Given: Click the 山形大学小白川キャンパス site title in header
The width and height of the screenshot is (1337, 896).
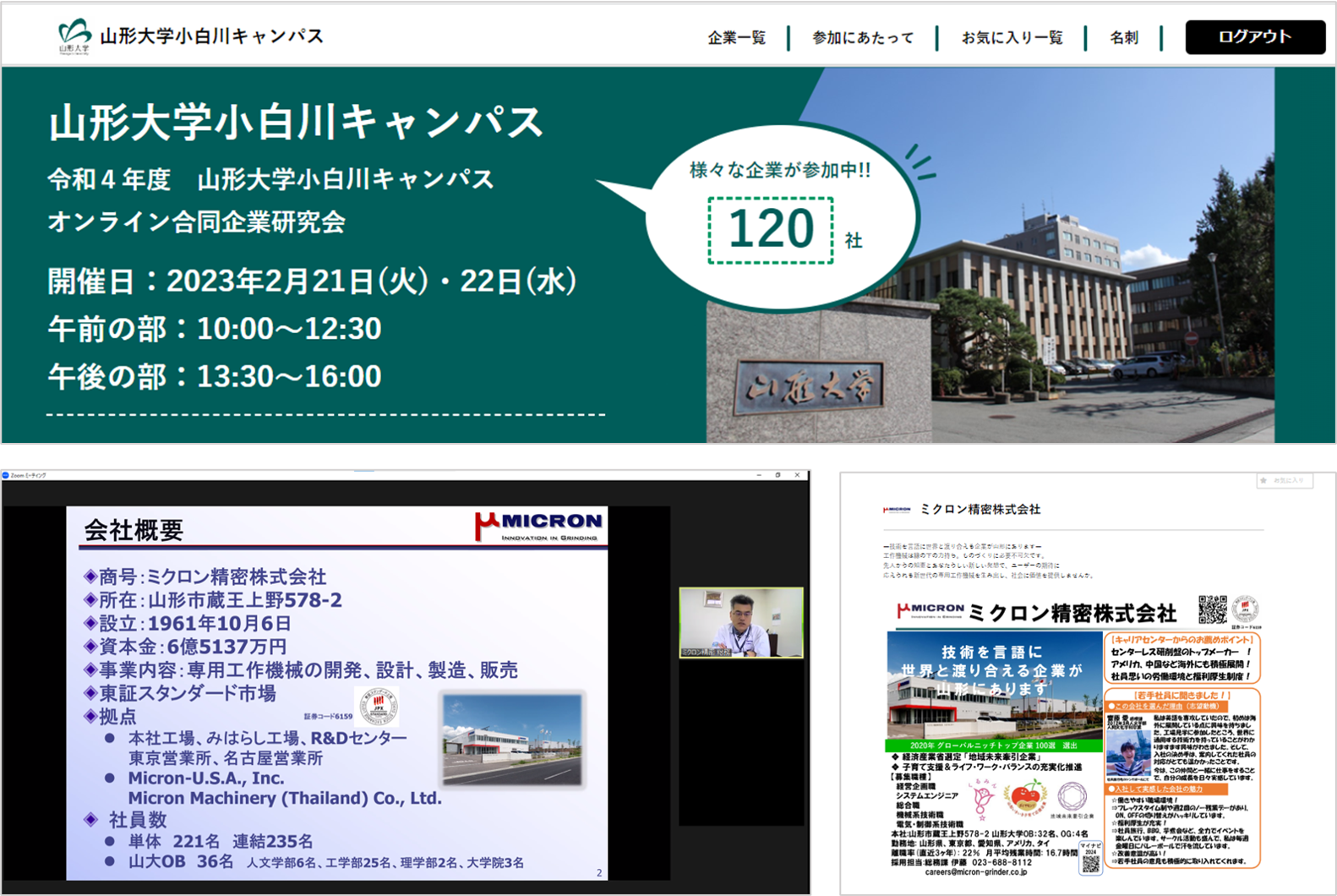Looking at the screenshot, I should pos(212,36).
